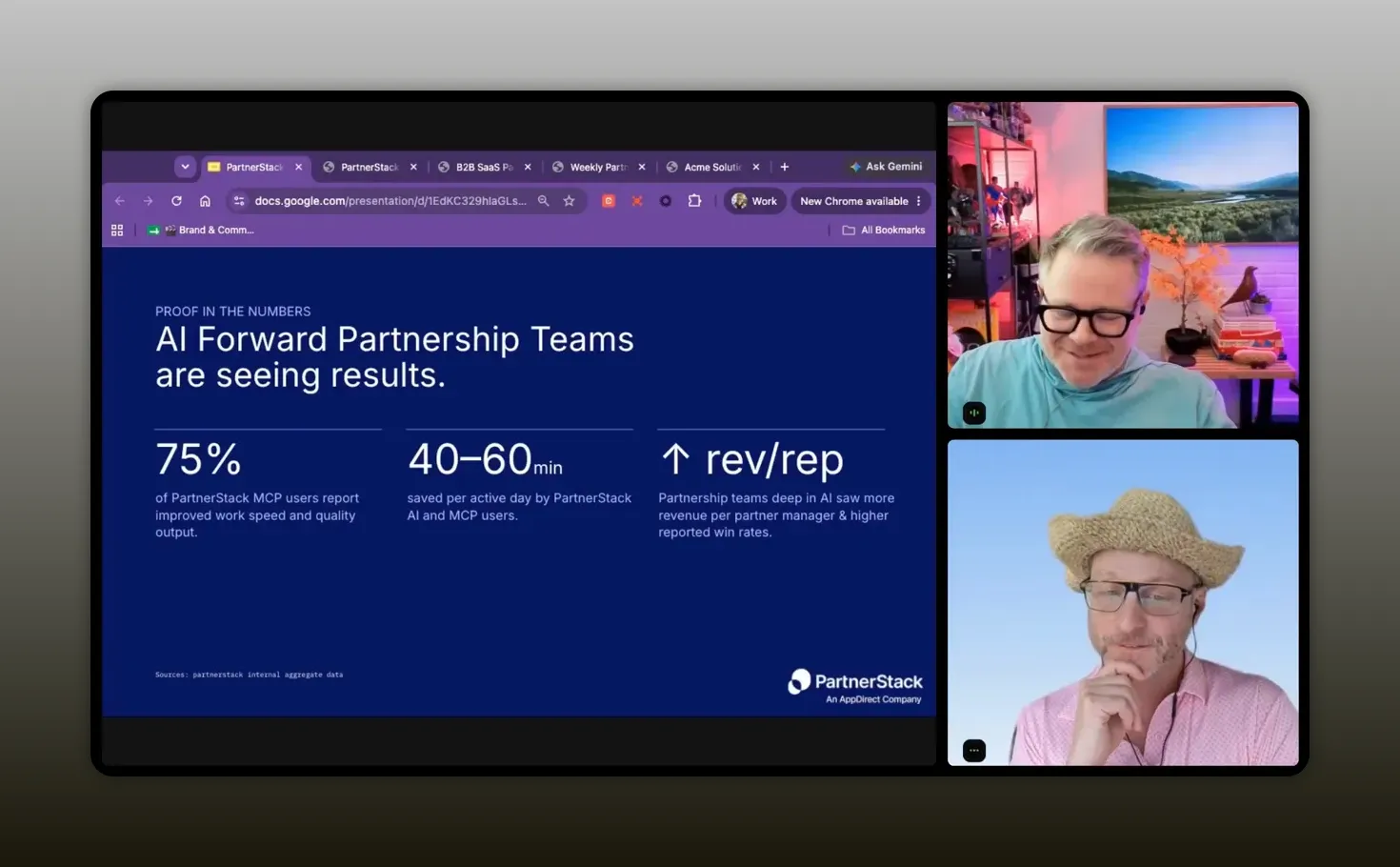The image size is (1400, 867).
Task: Switch to the Acme Solutions tab
Action: tap(711, 167)
